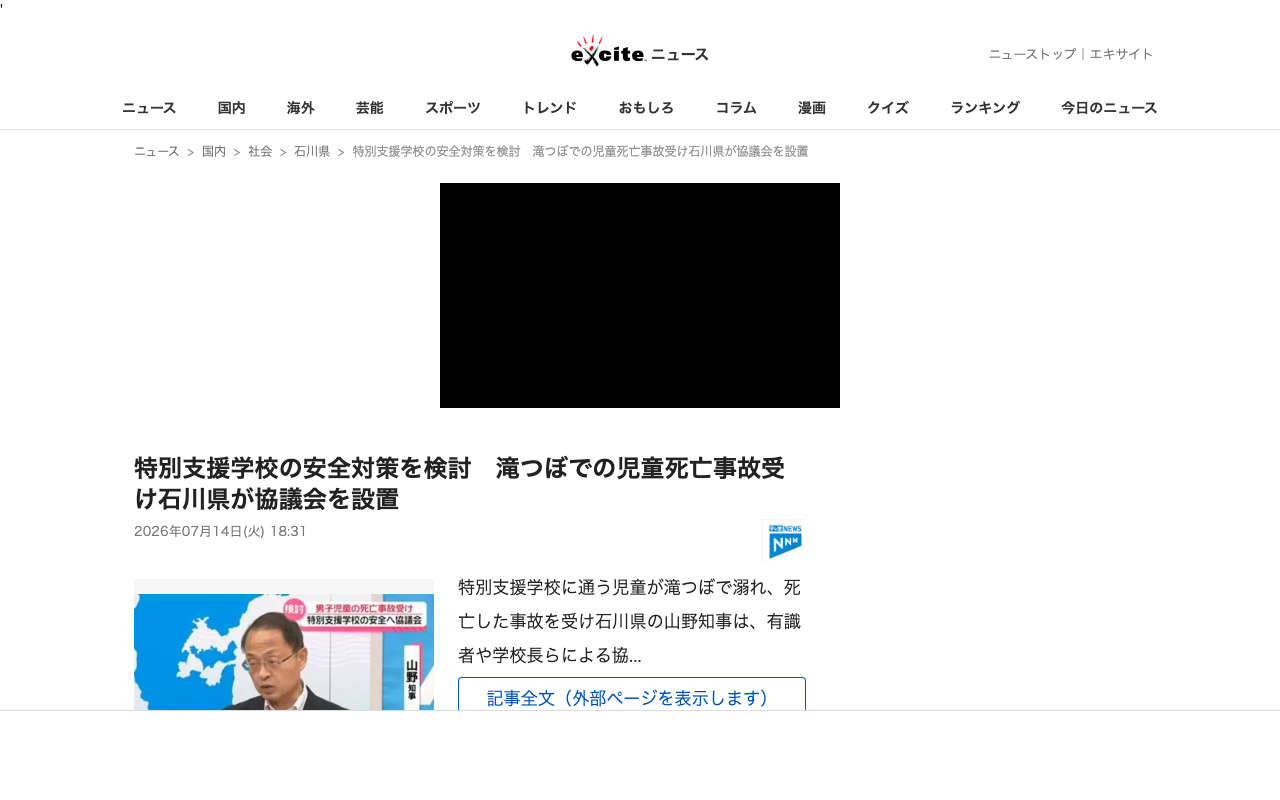Choose スポーツ in the navigation bar

coord(453,108)
